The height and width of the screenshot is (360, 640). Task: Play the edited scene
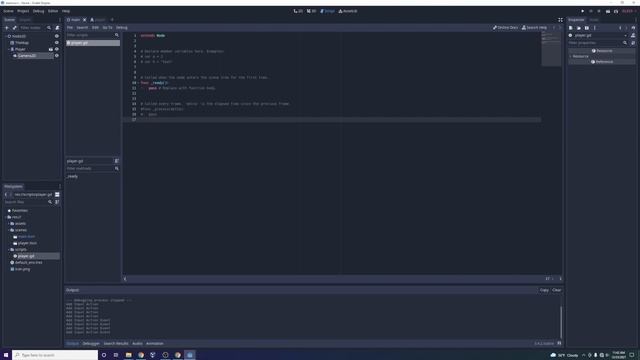click(608, 11)
